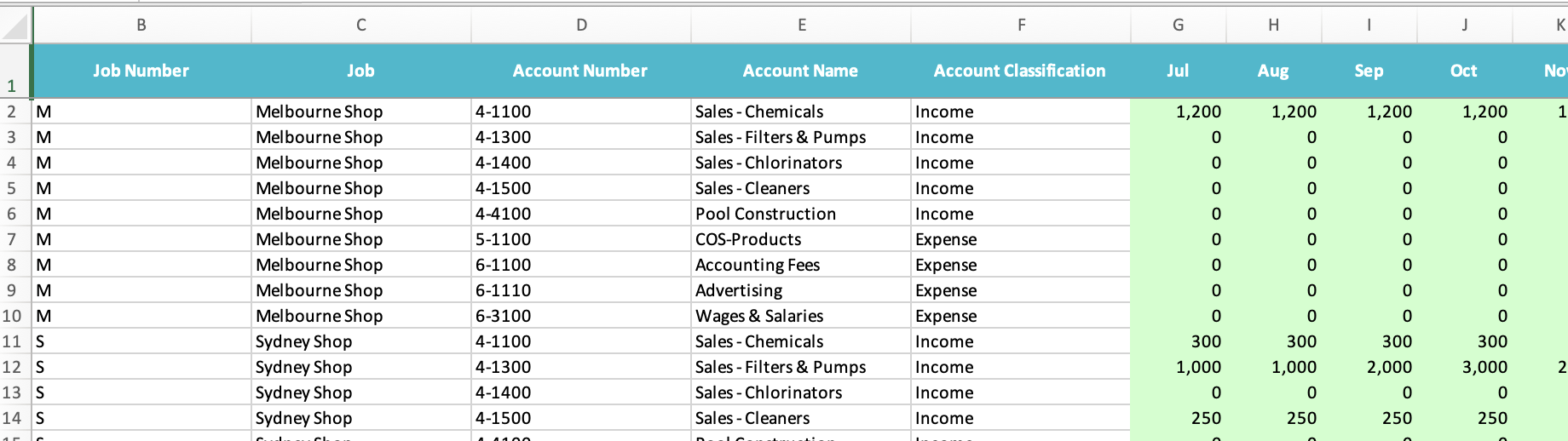
Task: Select the Oct 3,000 value in row 12
Action: tap(1465, 367)
